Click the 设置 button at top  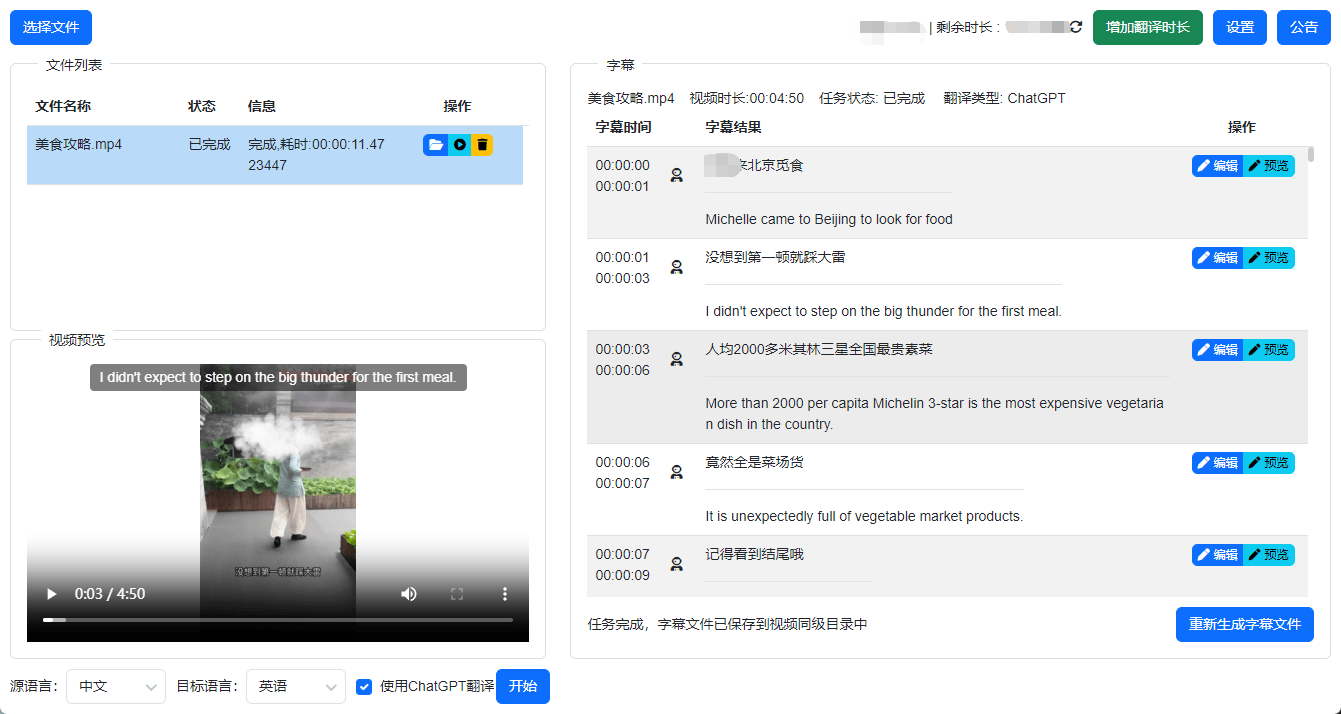click(1240, 28)
